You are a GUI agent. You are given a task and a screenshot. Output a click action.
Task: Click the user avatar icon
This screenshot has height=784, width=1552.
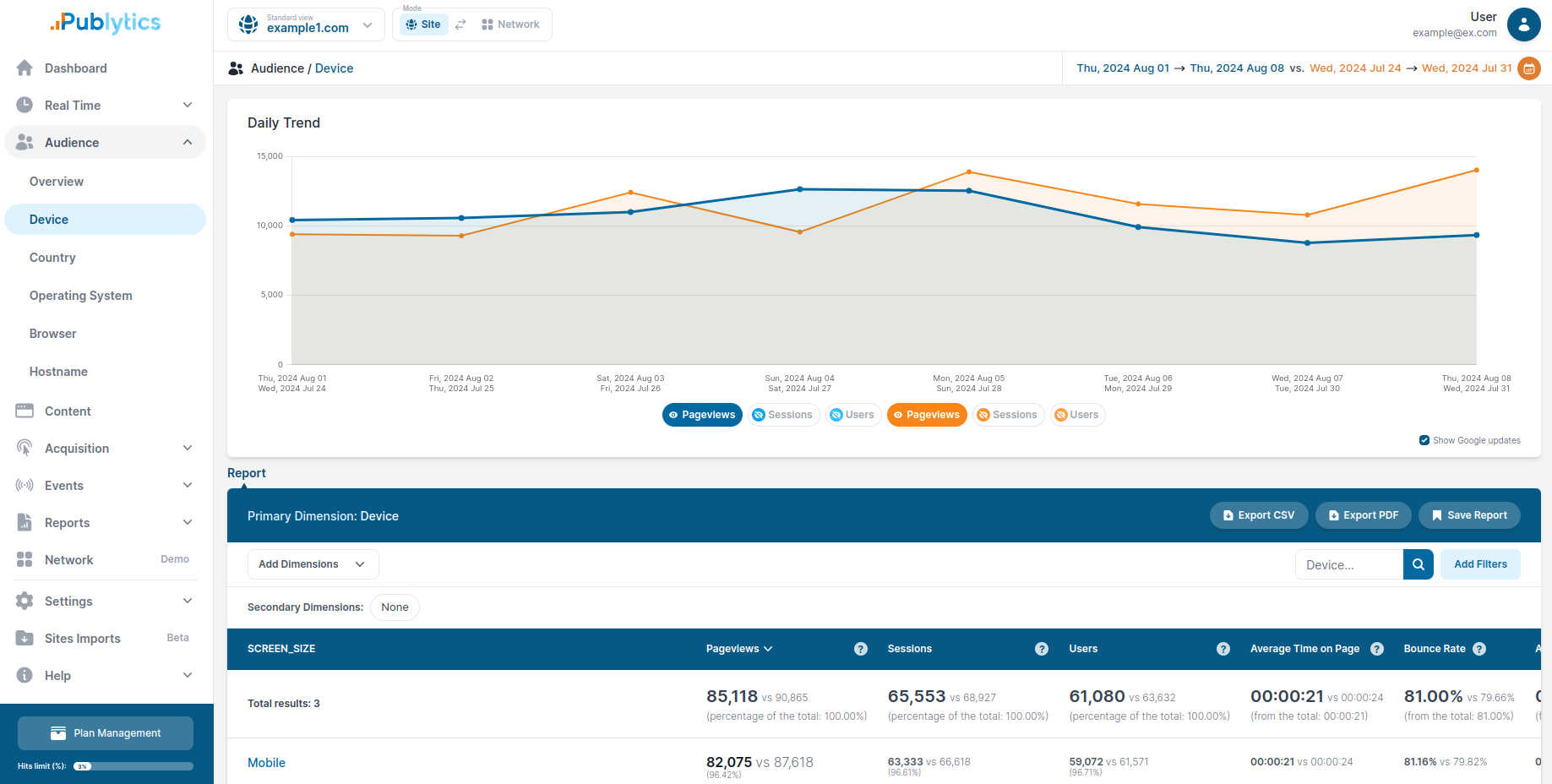[1523, 24]
